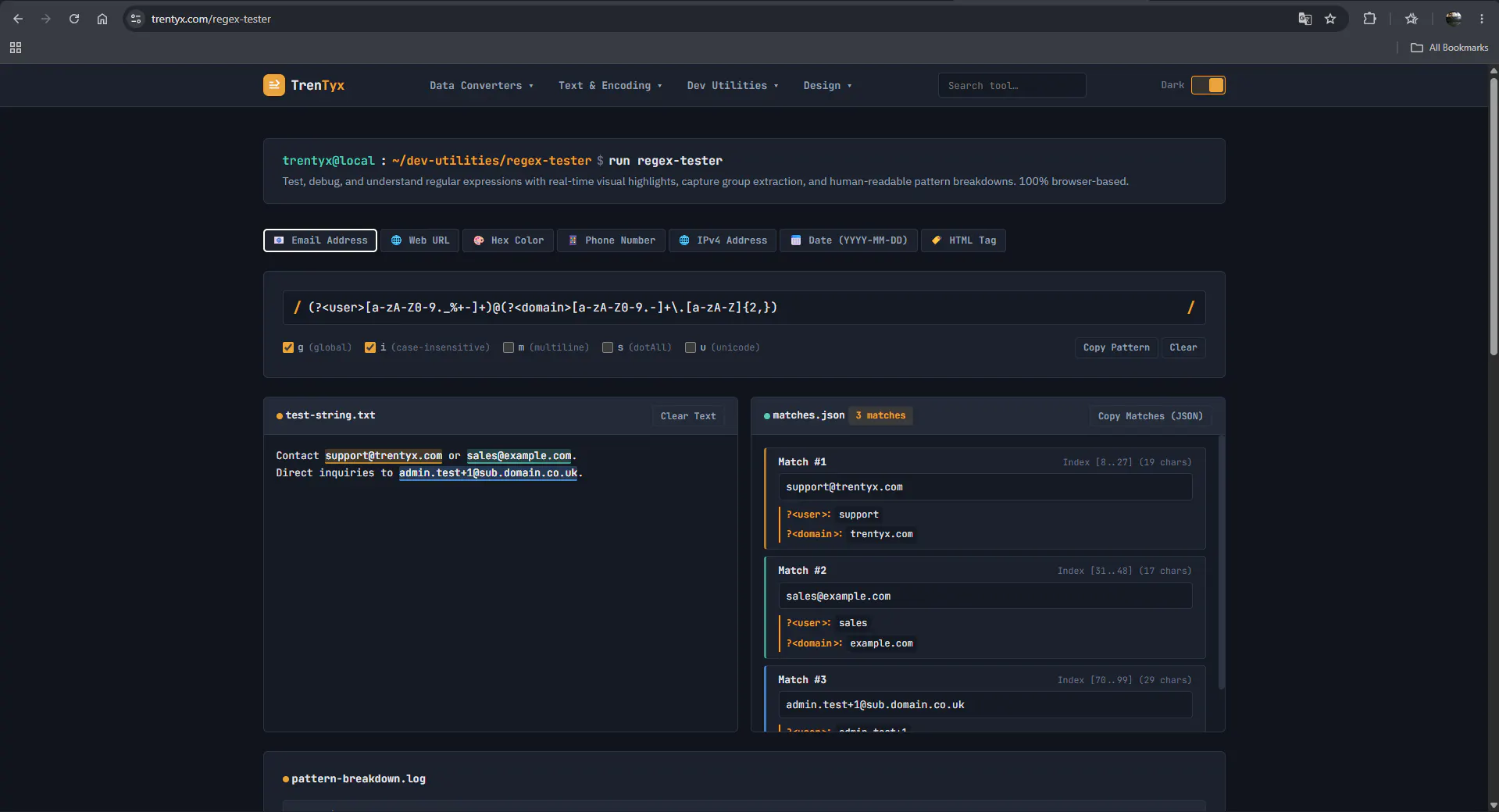This screenshot has height=812, width=1499.
Task: Open the apps grid icon in bookmarks bar
Action: click(16, 48)
